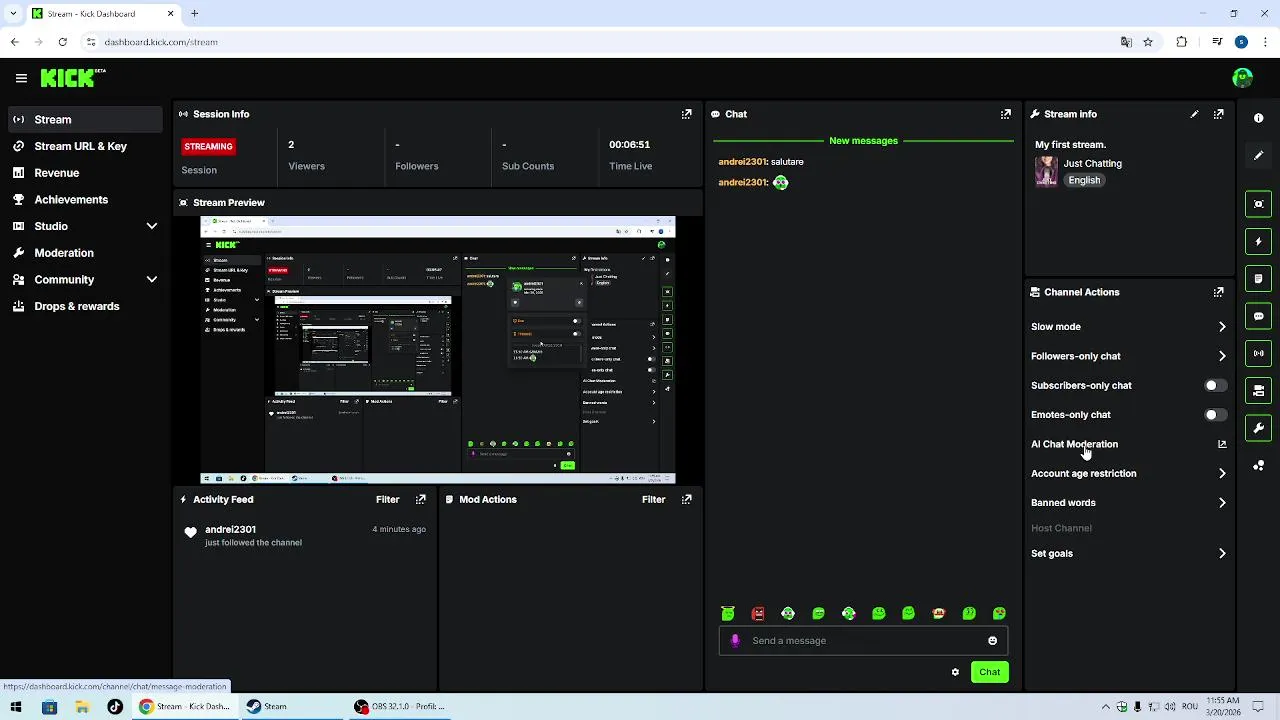Open Slow mode options arrow
This screenshot has width=1280, height=720.
[1222, 327]
